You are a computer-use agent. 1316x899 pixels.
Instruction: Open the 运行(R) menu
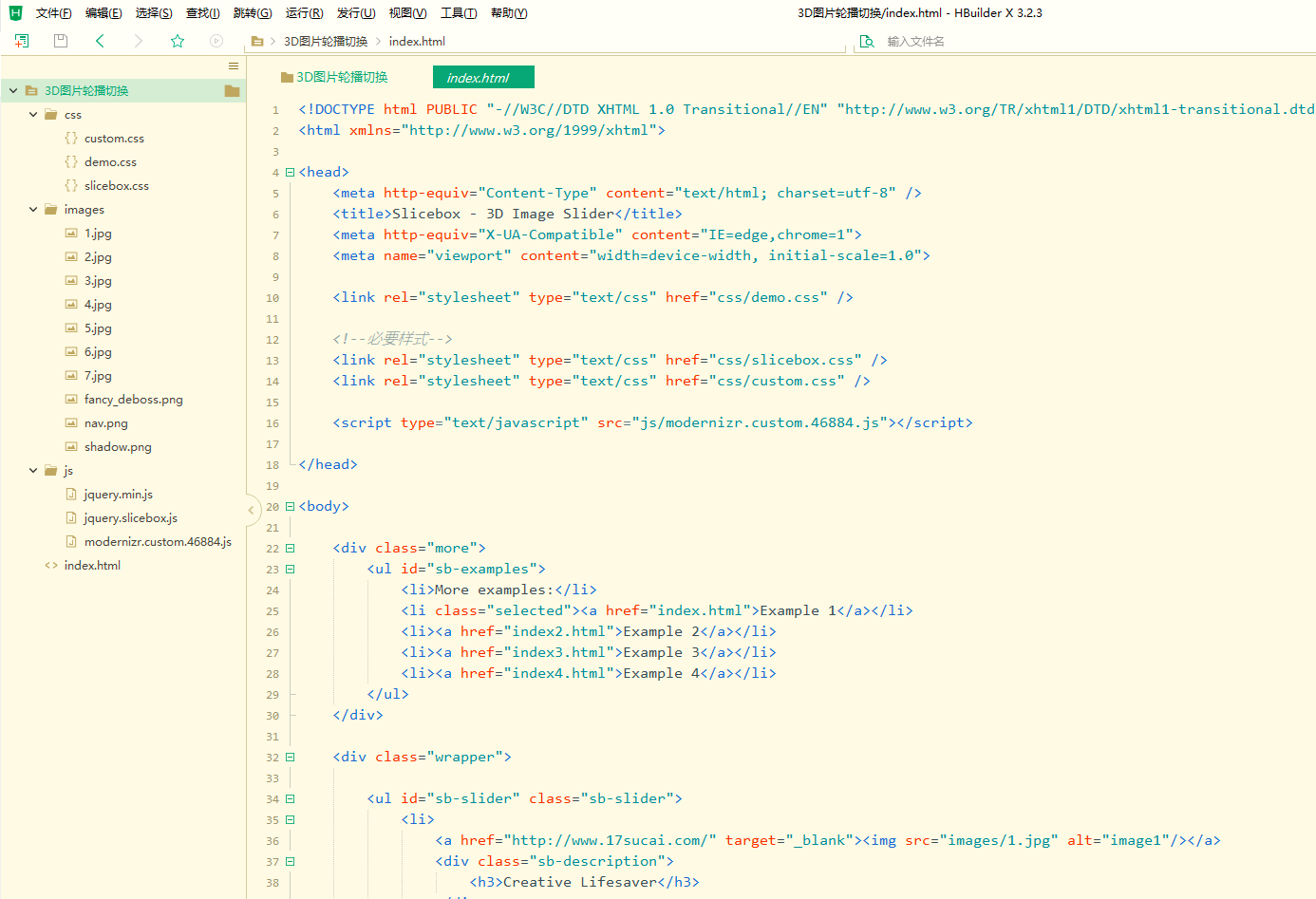click(x=304, y=13)
